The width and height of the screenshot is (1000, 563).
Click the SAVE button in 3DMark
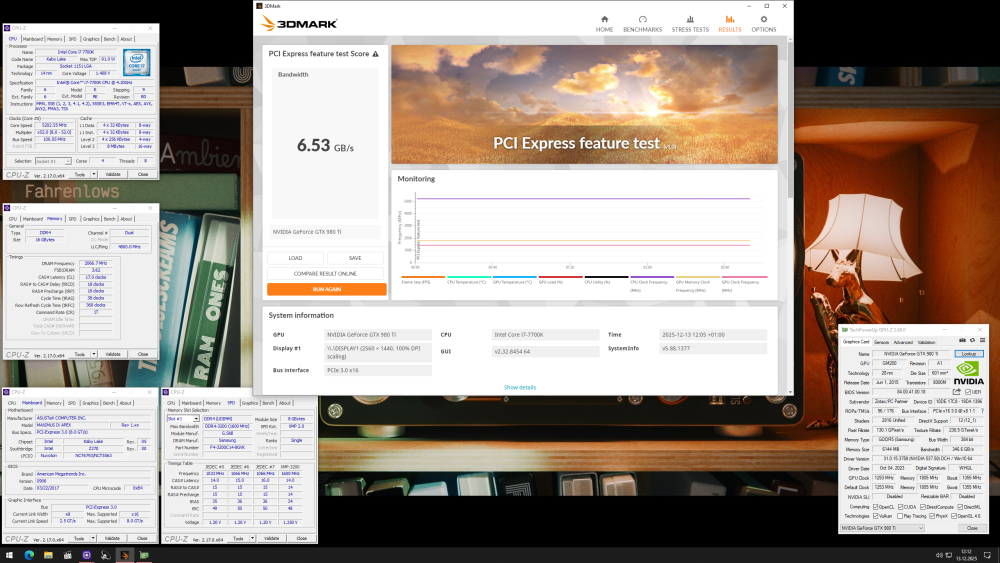click(355, 258)
